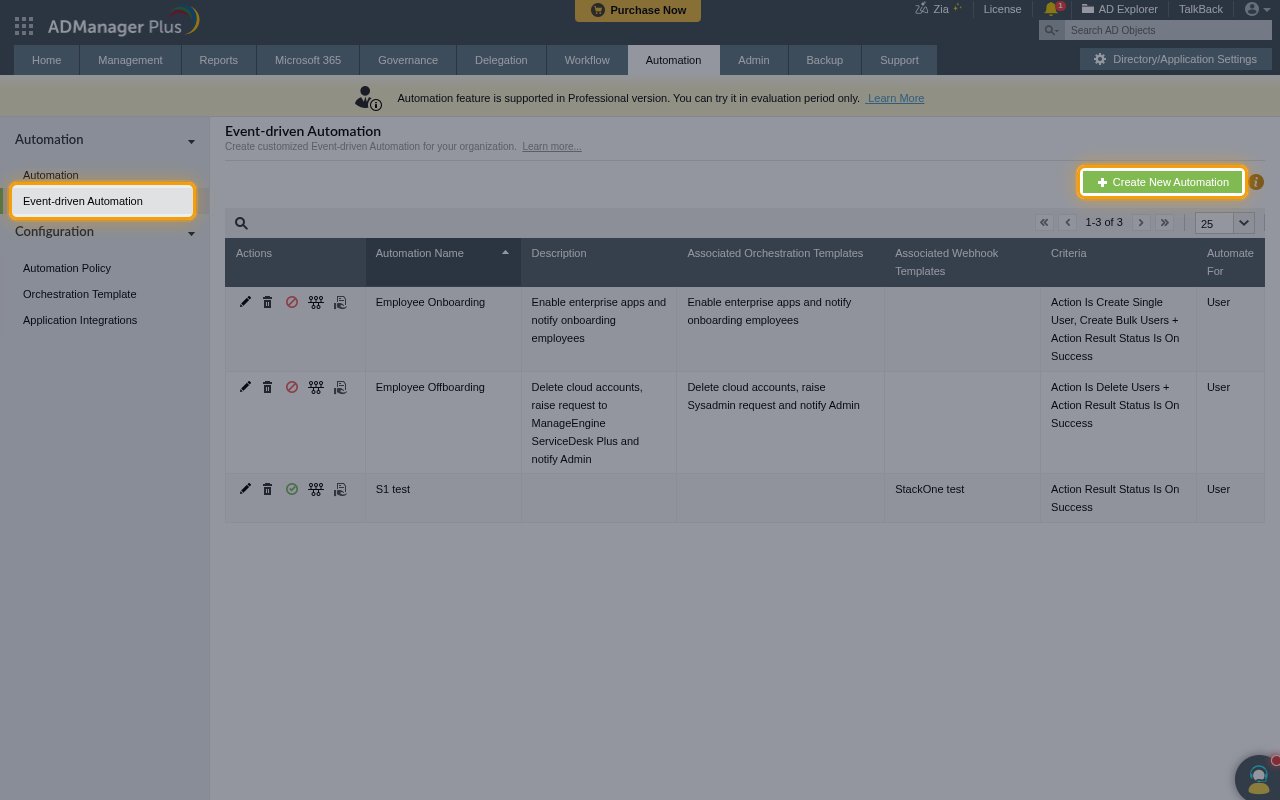1280x800 pixels.
Task: Delete the Employee Onboarding automation with the trash icon
Action: coord(267,302)
